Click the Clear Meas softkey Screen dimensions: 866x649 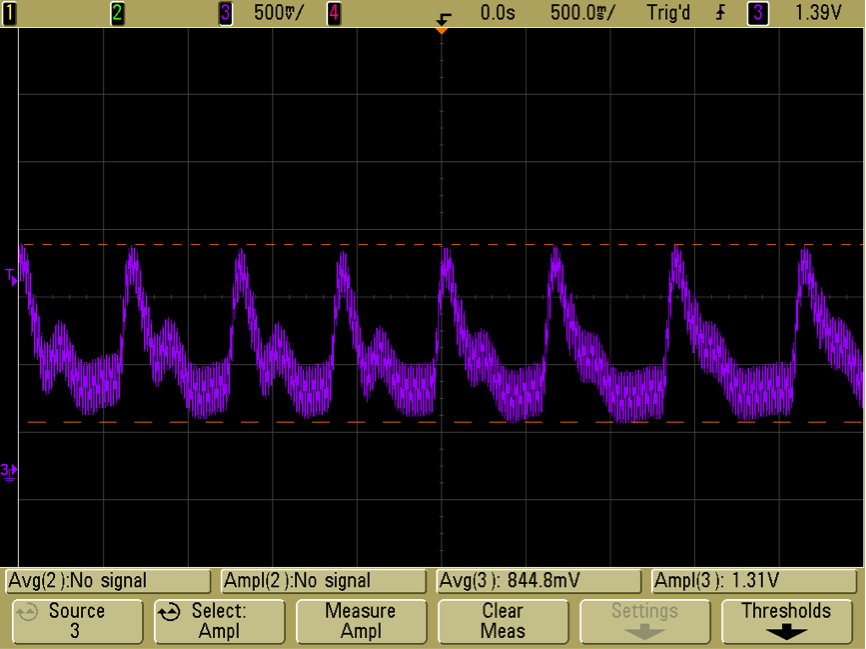tap(503, 621)
